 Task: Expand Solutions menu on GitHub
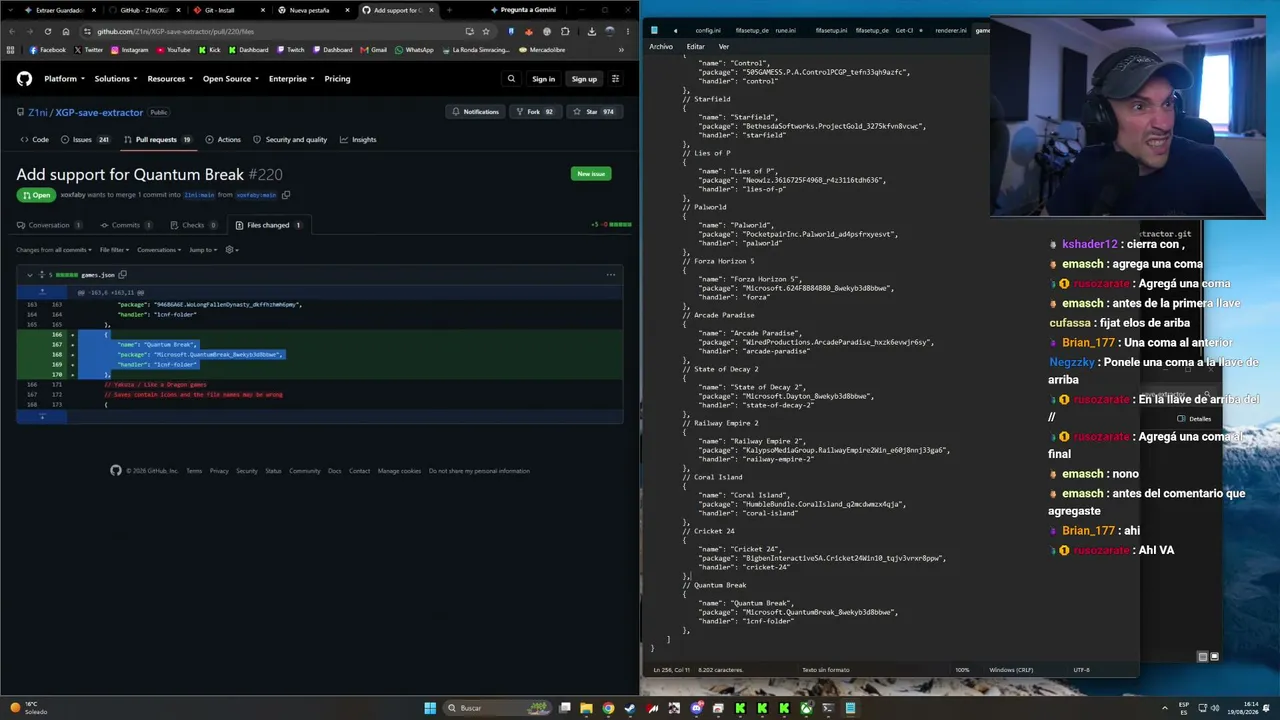click(x=116, y=79)
